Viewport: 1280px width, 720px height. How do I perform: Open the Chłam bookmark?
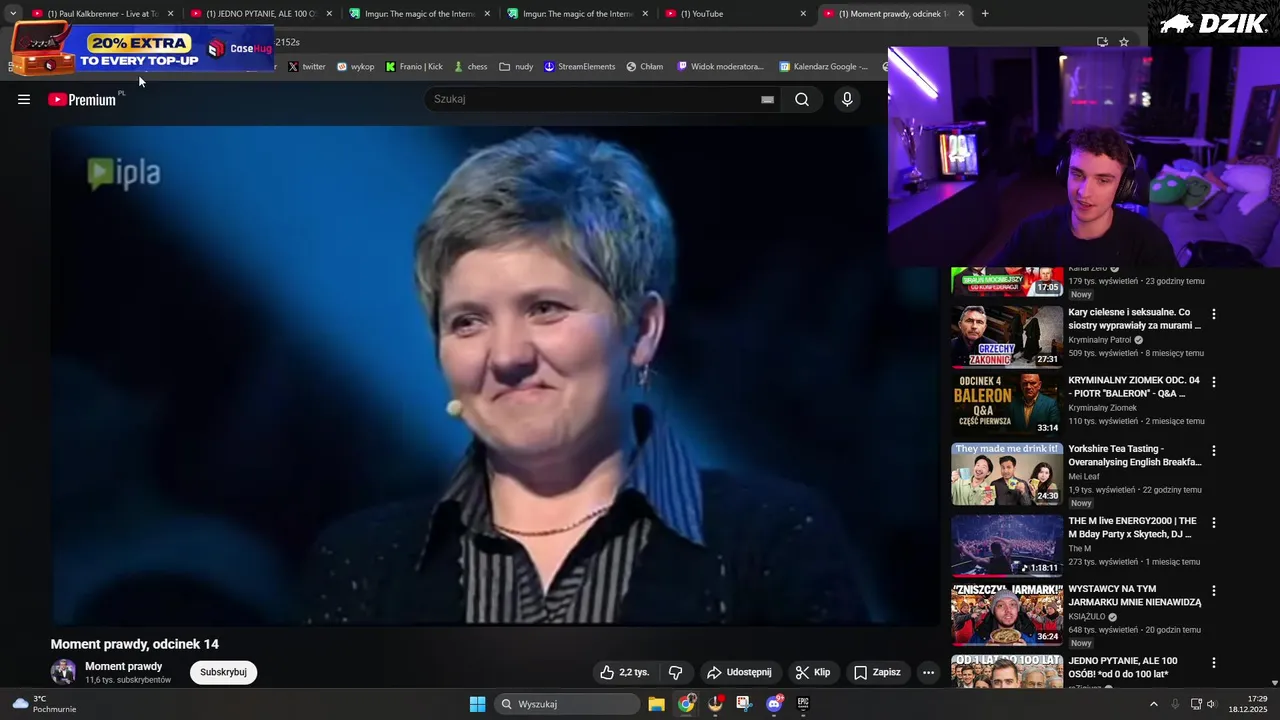tap(645, 67)
